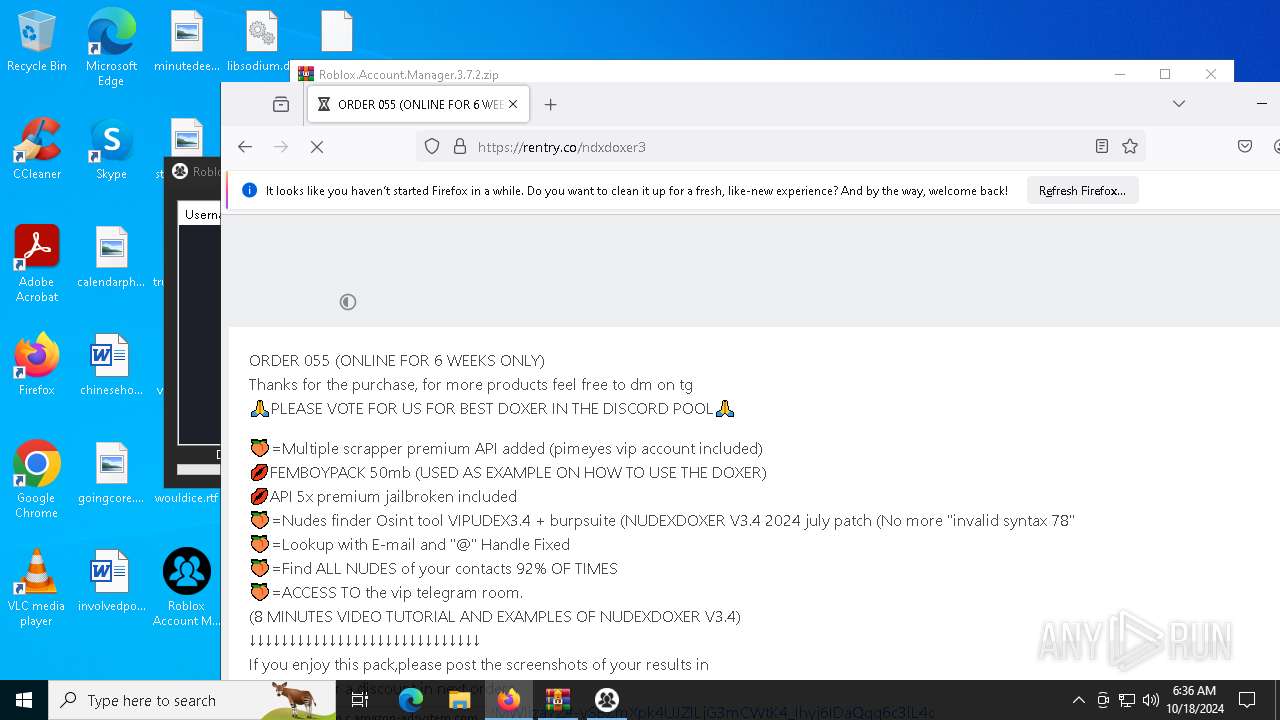
Task: Expand the list all tabs chevron
Action: [x=1179, y=104]
